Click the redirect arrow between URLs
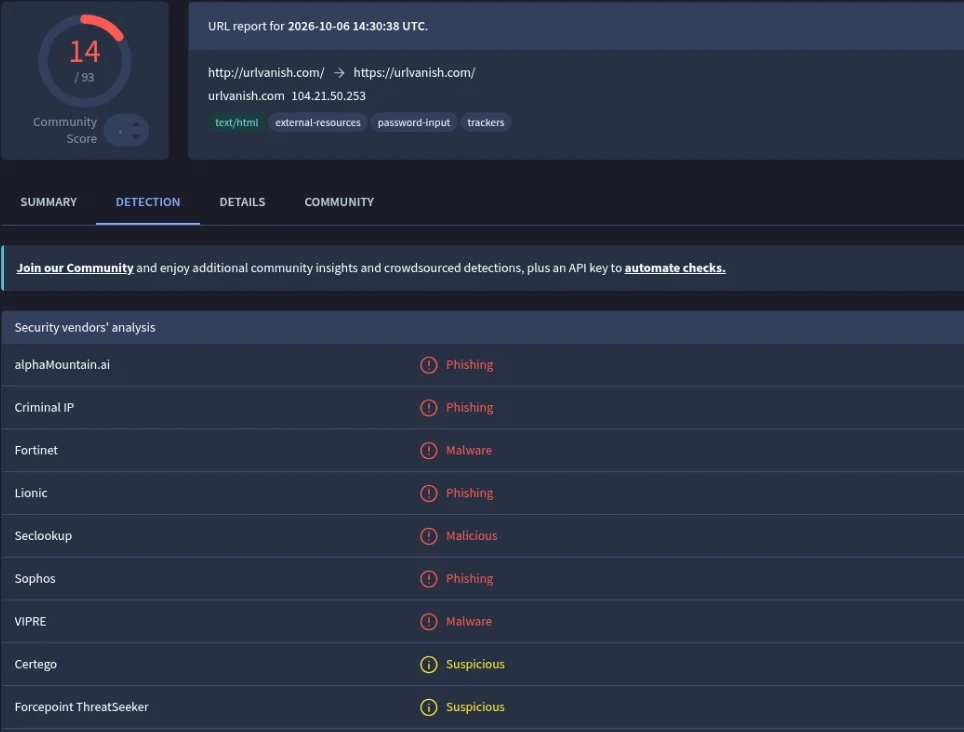 (x=339, y=73)
